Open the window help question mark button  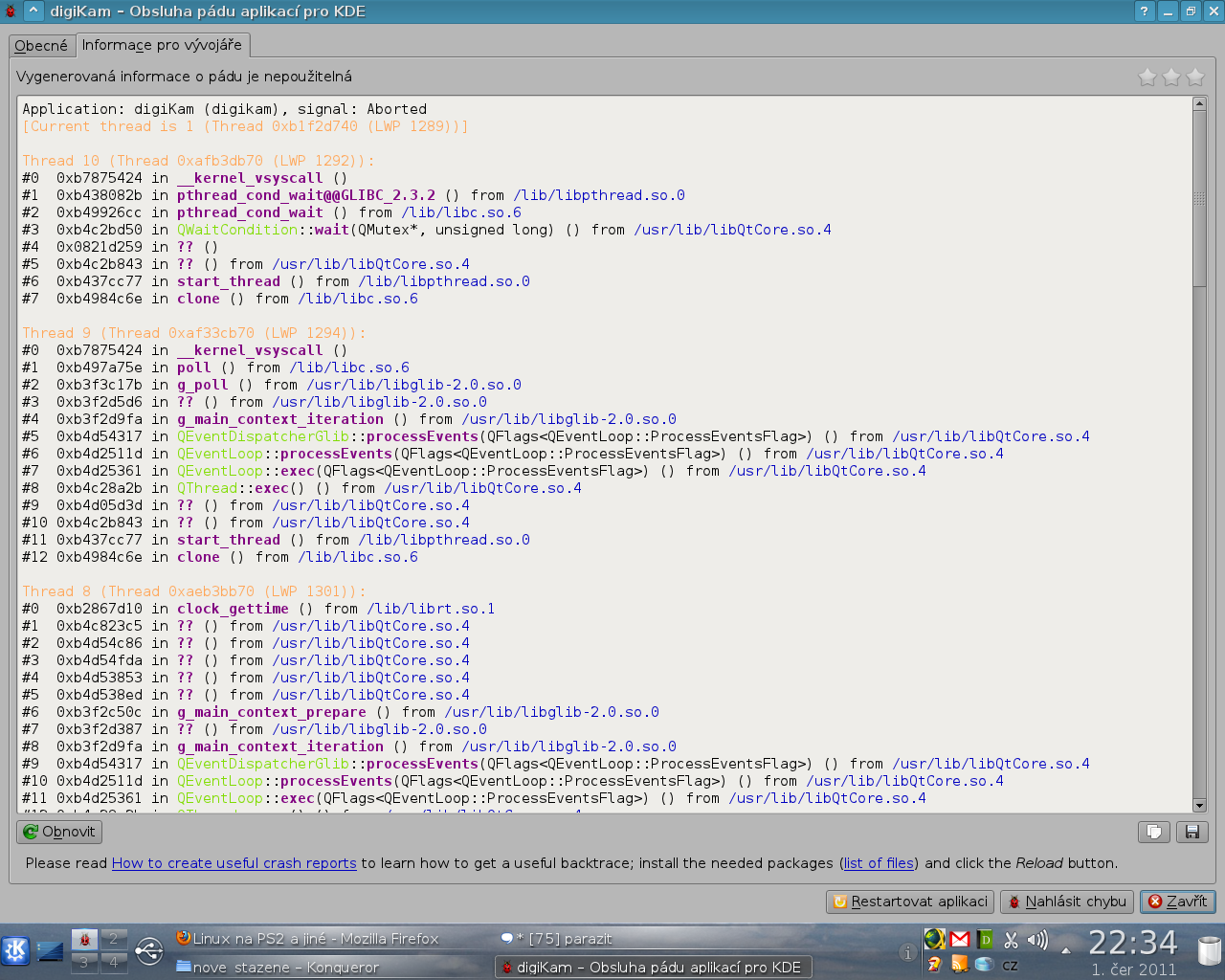pyautogui.click(x=1145, y=11)
